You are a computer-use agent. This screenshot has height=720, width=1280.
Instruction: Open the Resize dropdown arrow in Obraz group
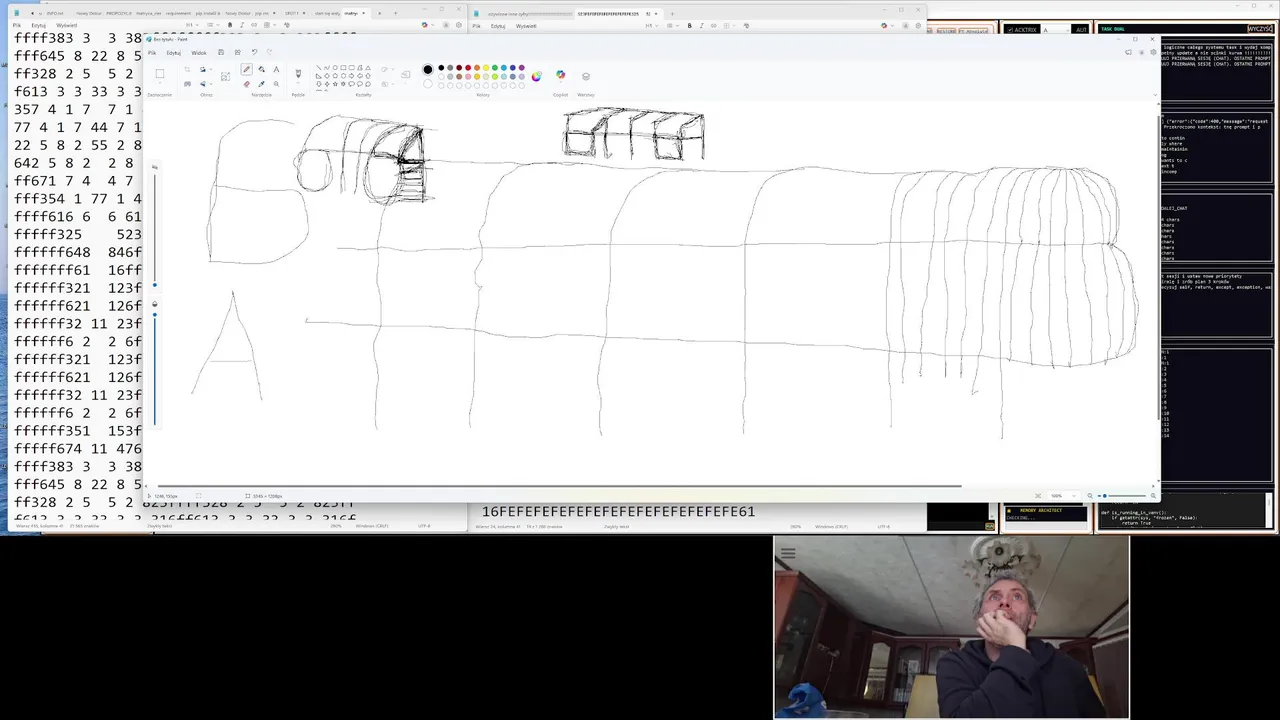pos(211,69)
